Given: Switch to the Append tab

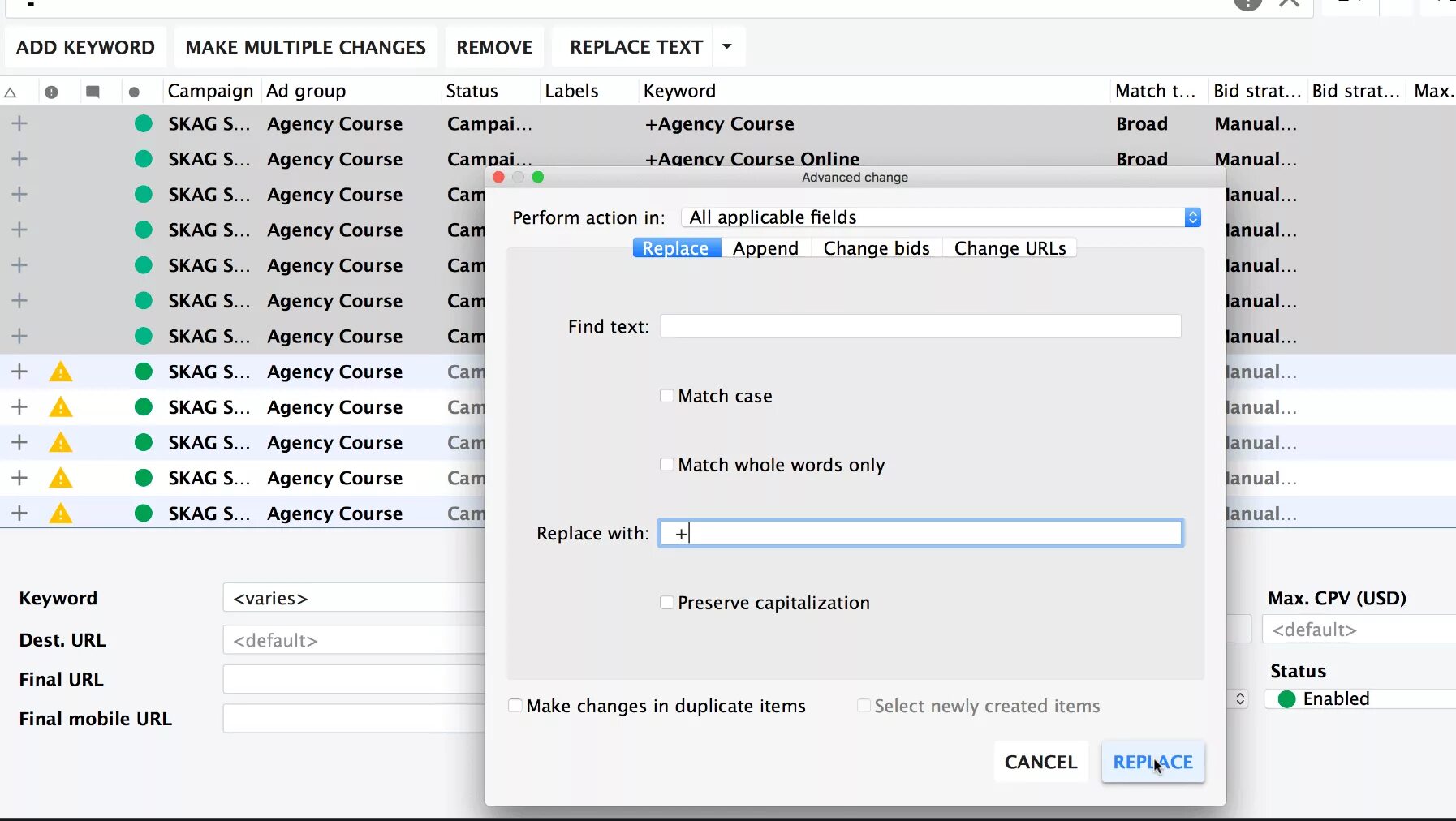Looking at the screenshot, I should [765, 248].
